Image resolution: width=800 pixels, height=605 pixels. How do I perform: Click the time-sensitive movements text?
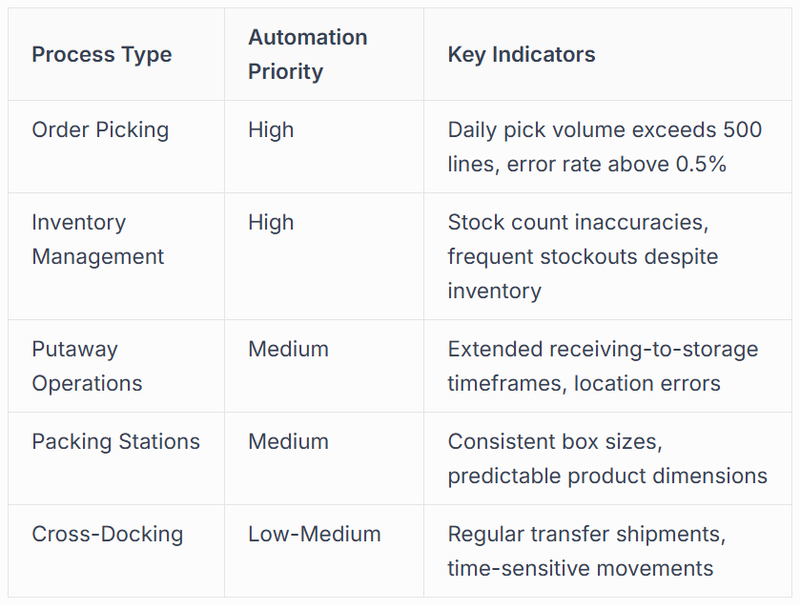pyautogui.click(x=580, y=569)
